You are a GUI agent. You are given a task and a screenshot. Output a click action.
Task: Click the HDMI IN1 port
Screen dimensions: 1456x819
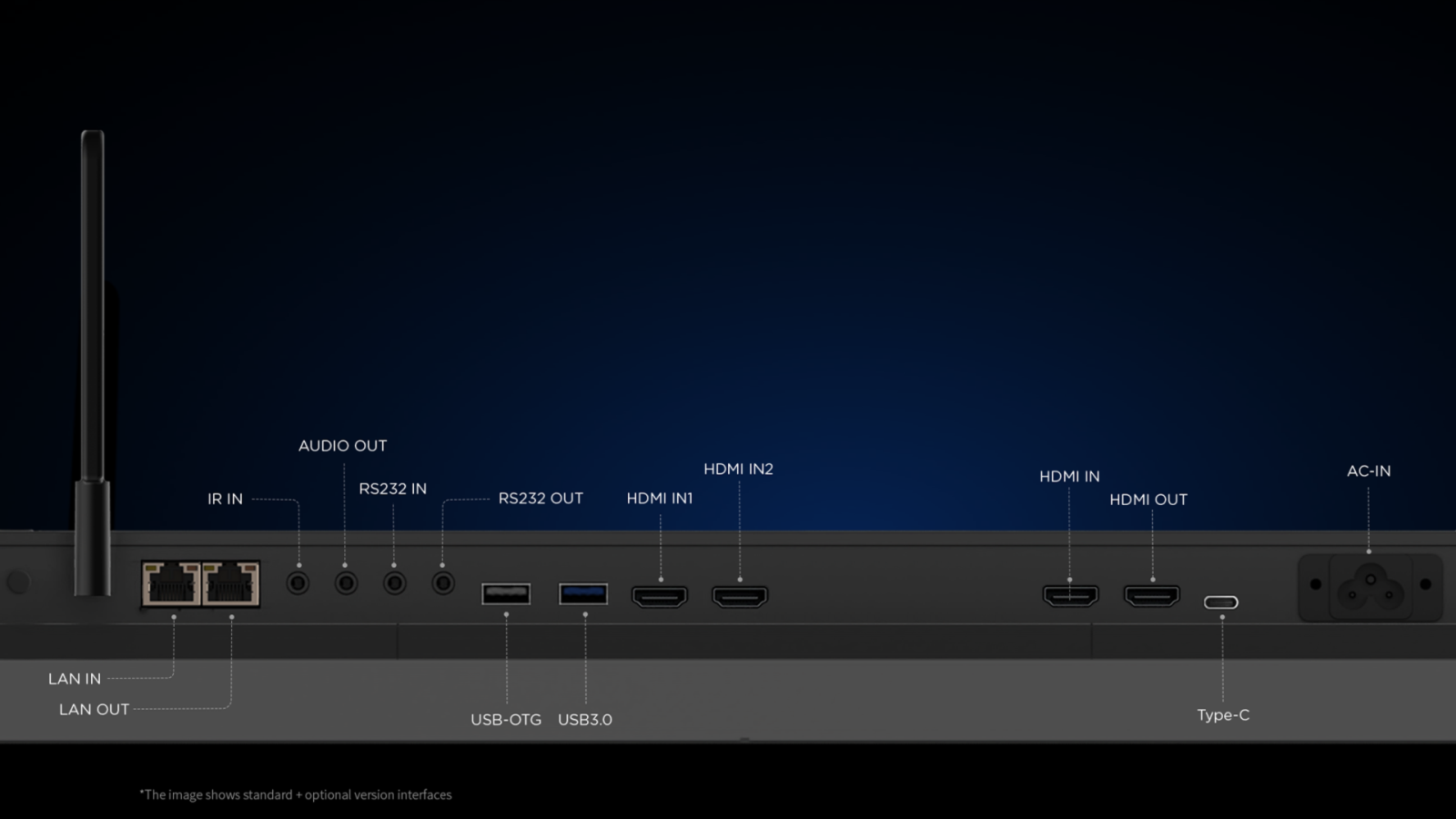tap(660, 596)
